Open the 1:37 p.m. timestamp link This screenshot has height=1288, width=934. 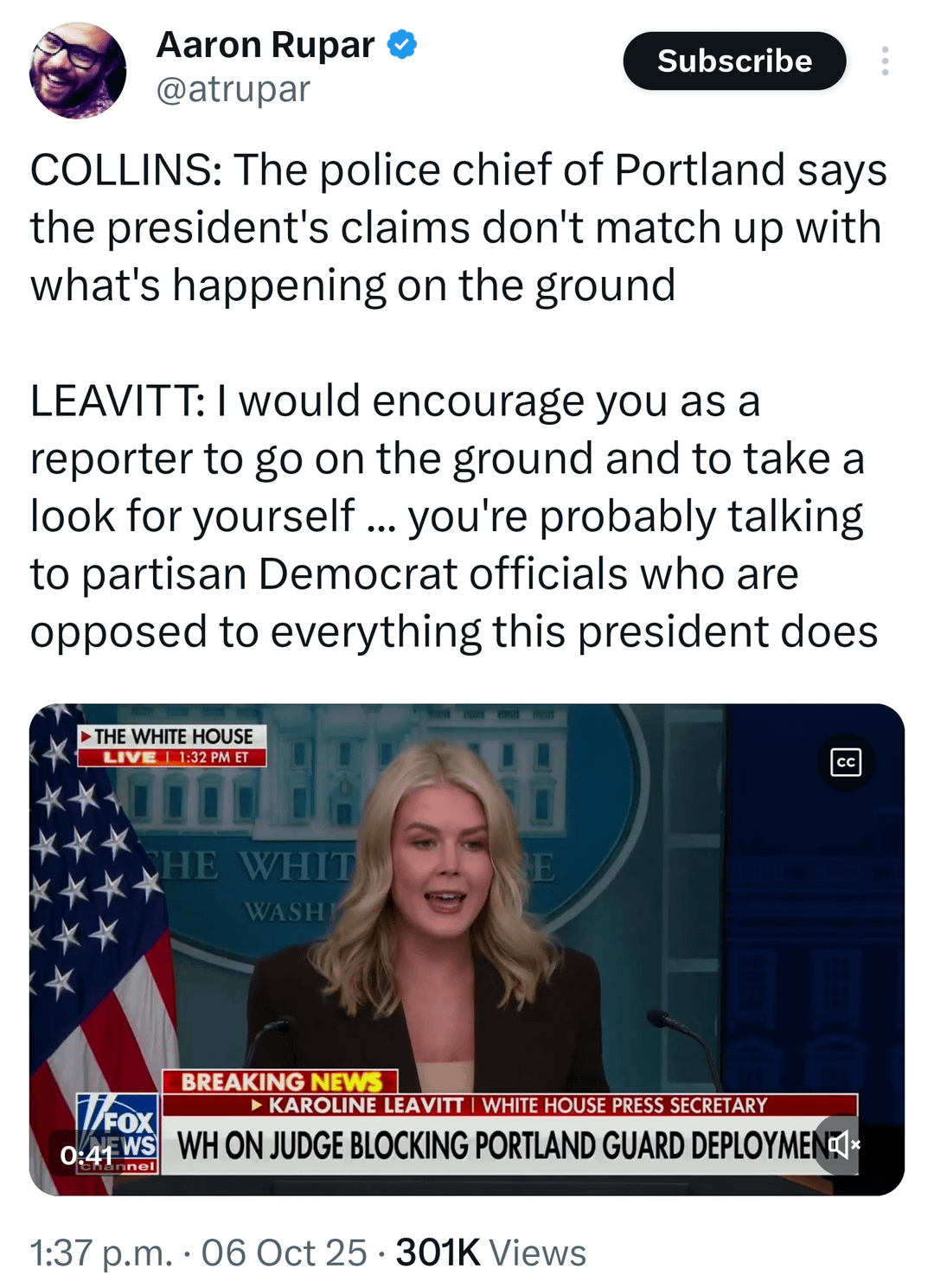(102, 1253)
